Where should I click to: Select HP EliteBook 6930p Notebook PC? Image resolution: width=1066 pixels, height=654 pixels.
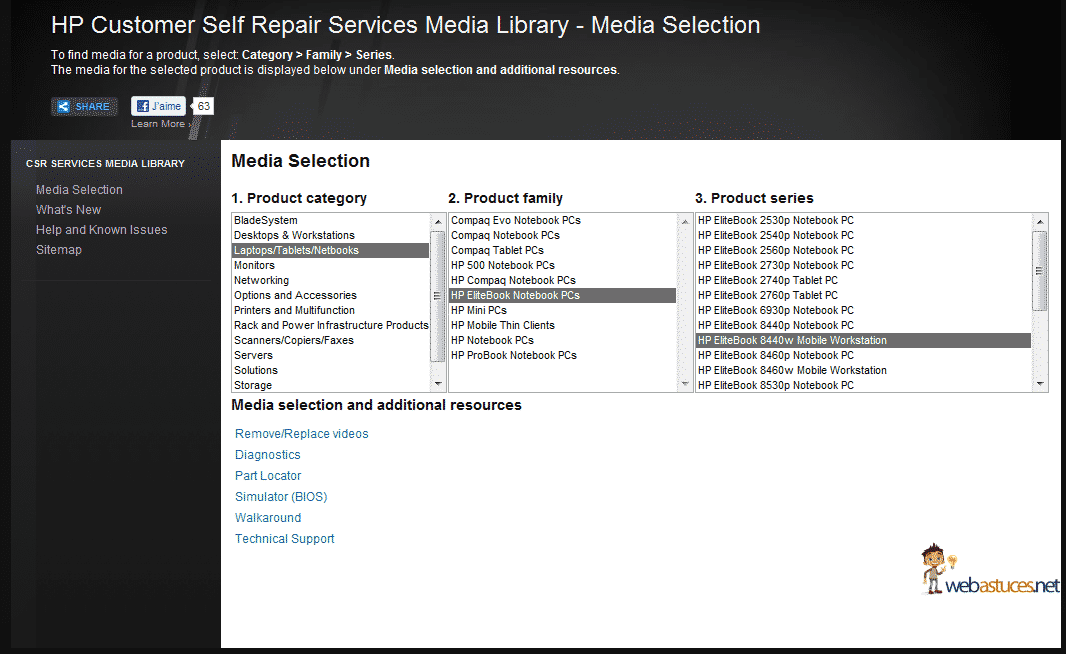click(863, 310)
